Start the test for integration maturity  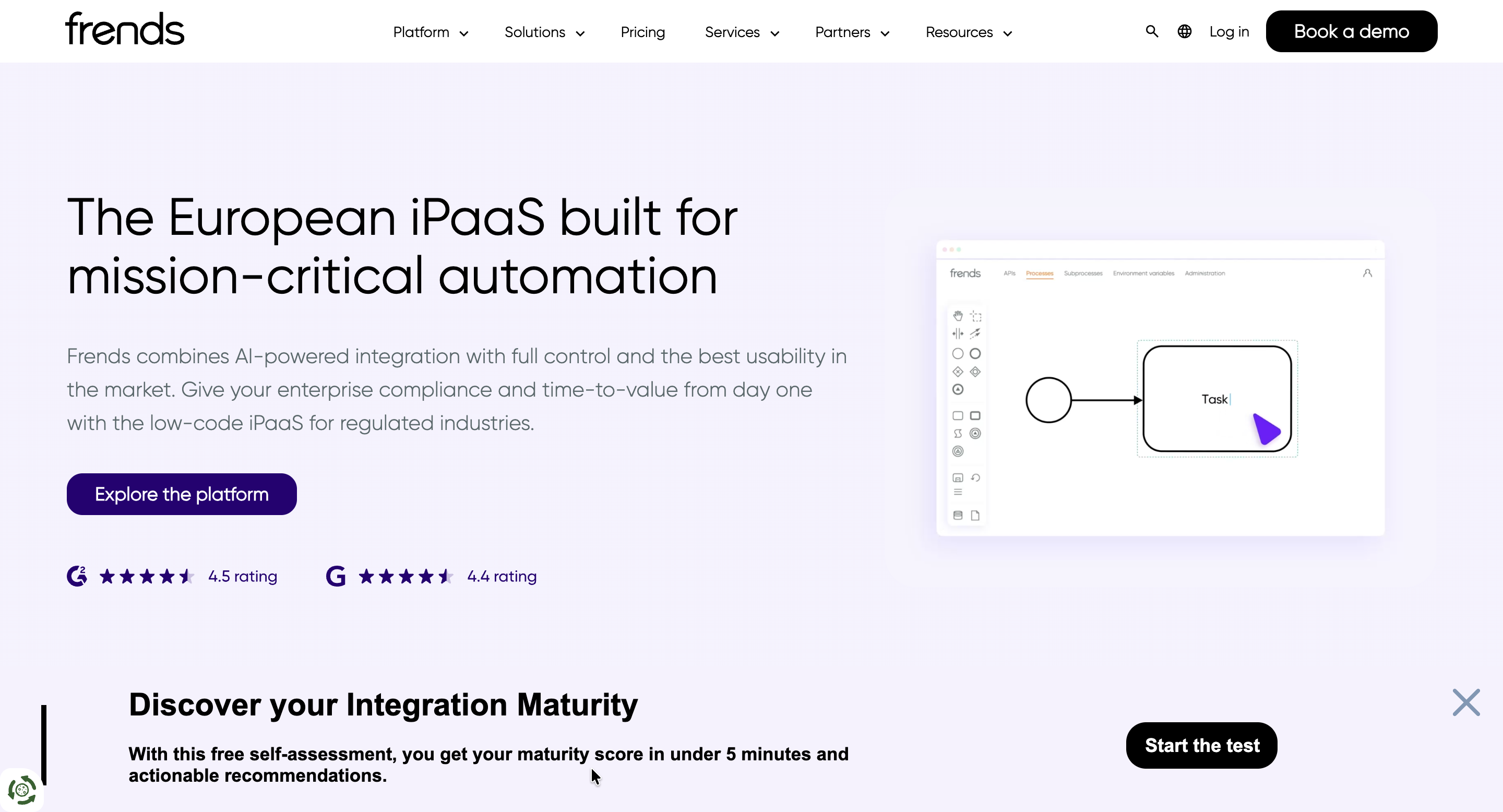[x=1201, y=746]
